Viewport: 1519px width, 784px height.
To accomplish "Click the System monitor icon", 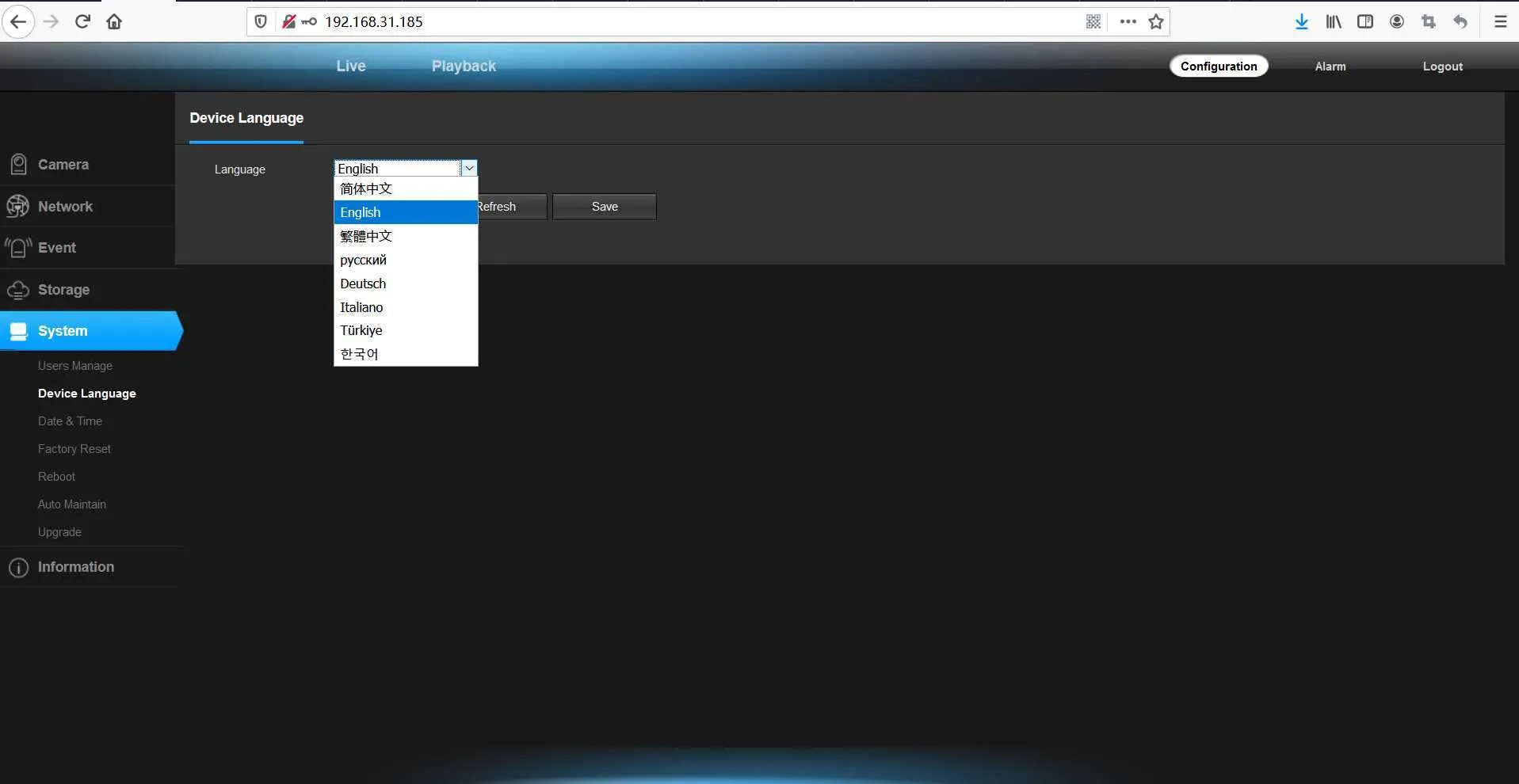I will point(19,331).
